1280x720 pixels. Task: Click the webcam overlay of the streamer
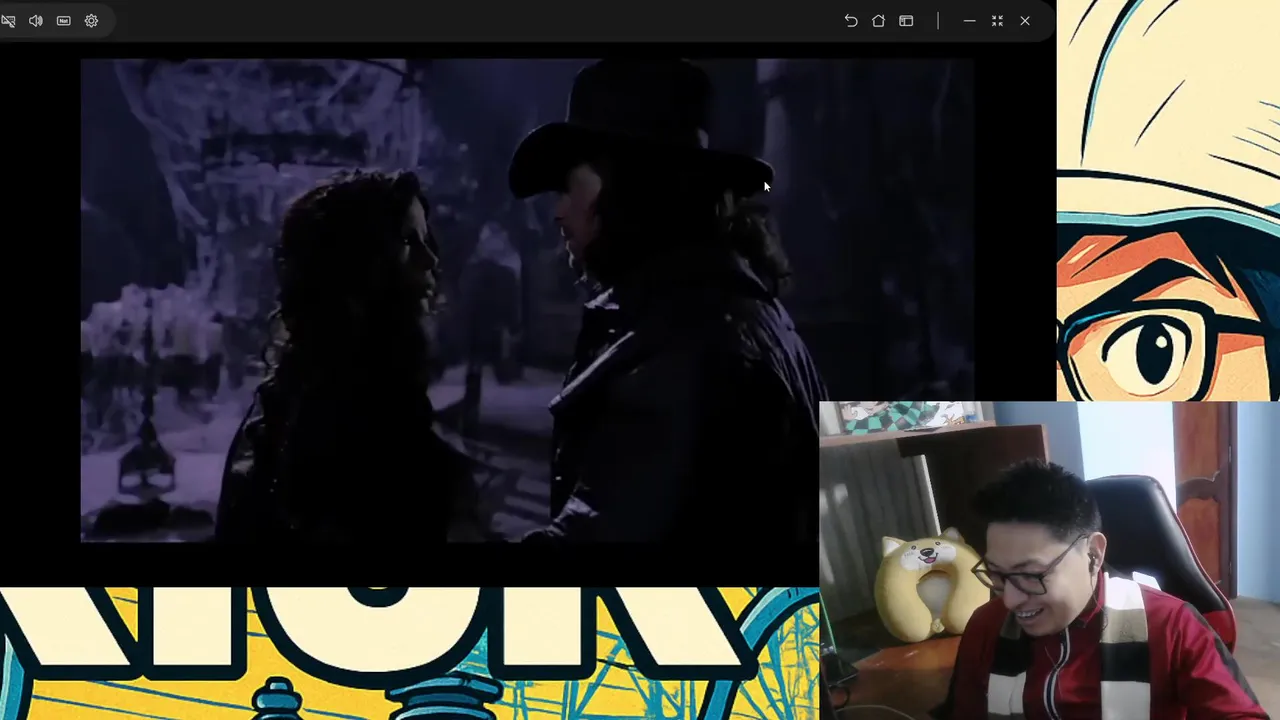pyautogui.click(x=1049, y=561)
